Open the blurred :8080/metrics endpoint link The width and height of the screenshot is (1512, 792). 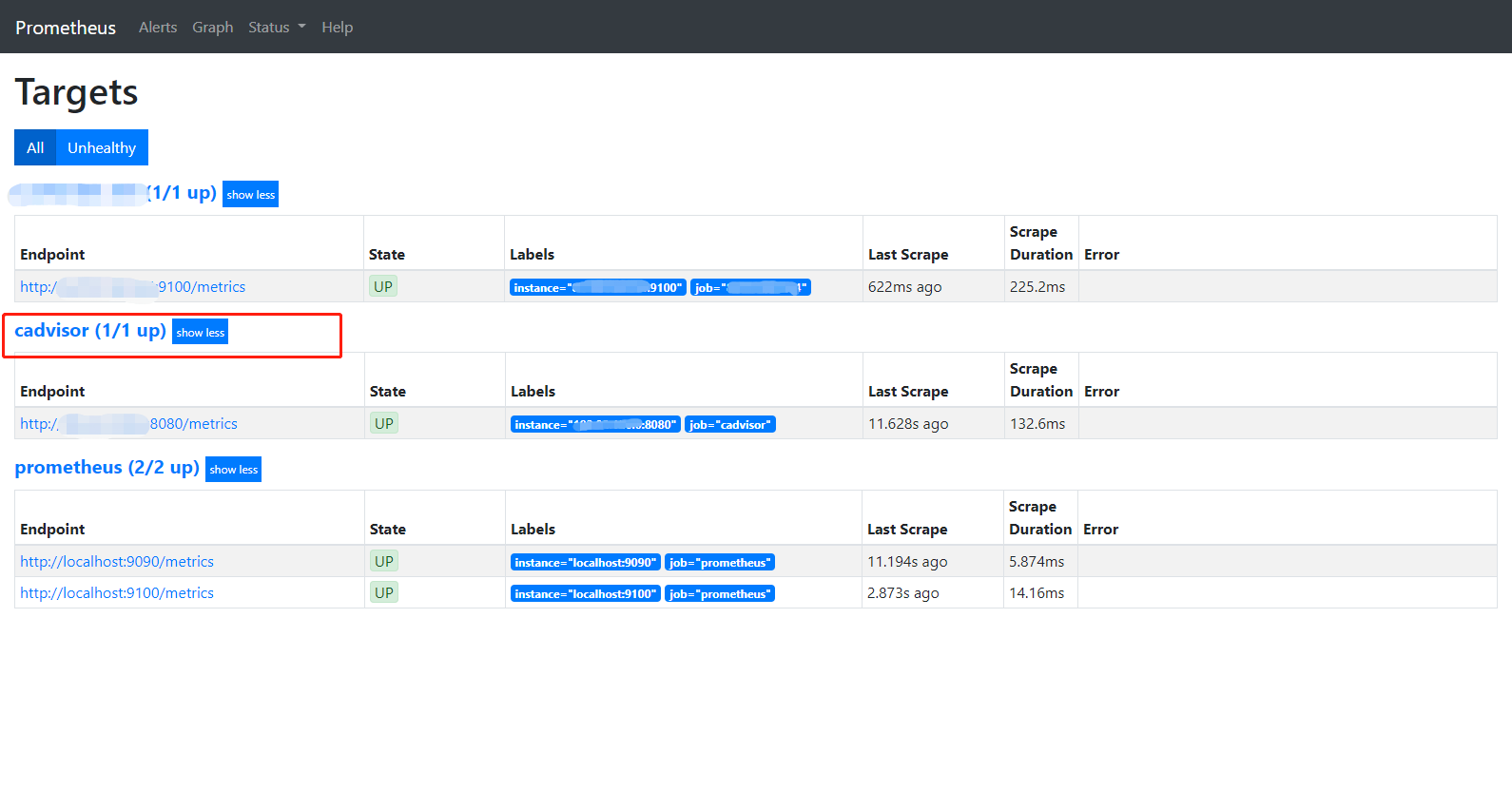click(128, 423)
